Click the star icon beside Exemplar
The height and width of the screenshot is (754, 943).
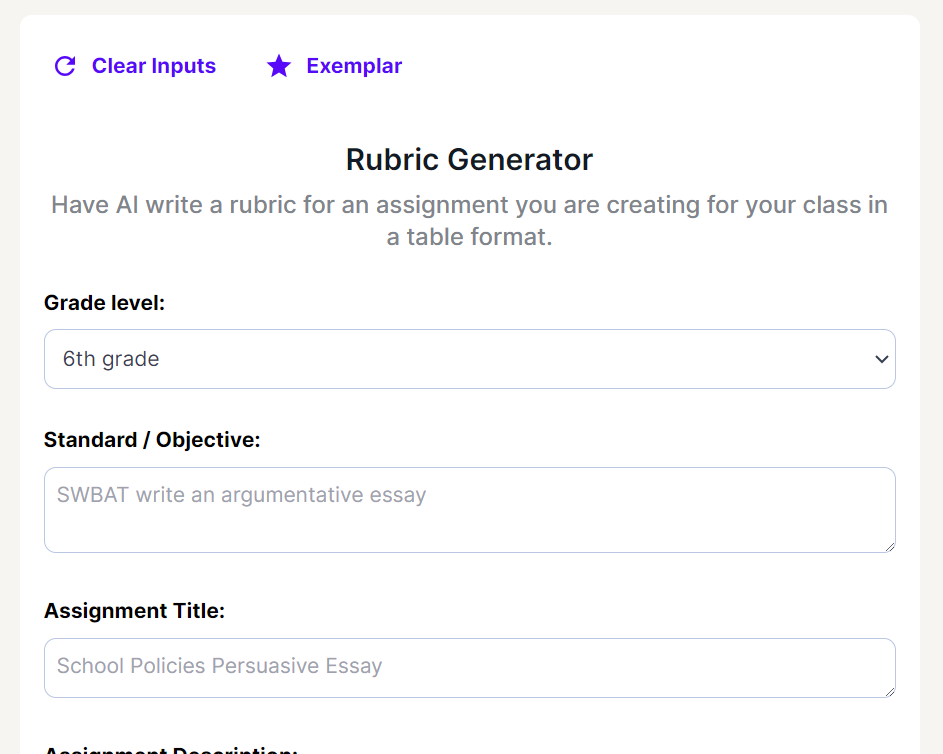pos(279,66)
